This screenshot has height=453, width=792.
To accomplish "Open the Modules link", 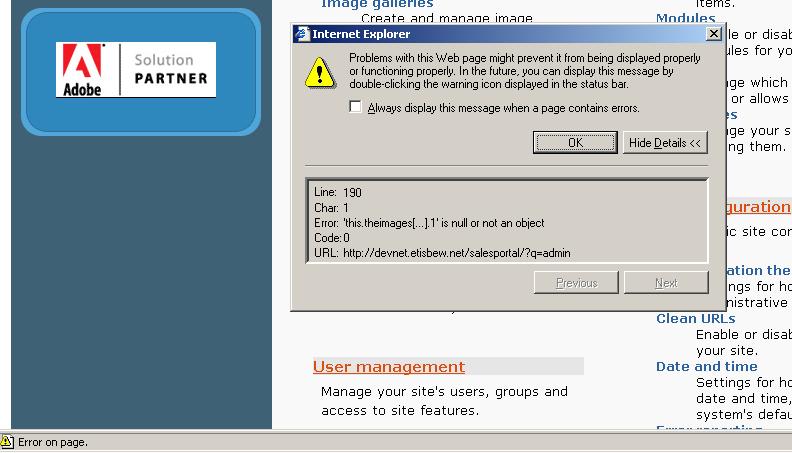I will 685,18.
